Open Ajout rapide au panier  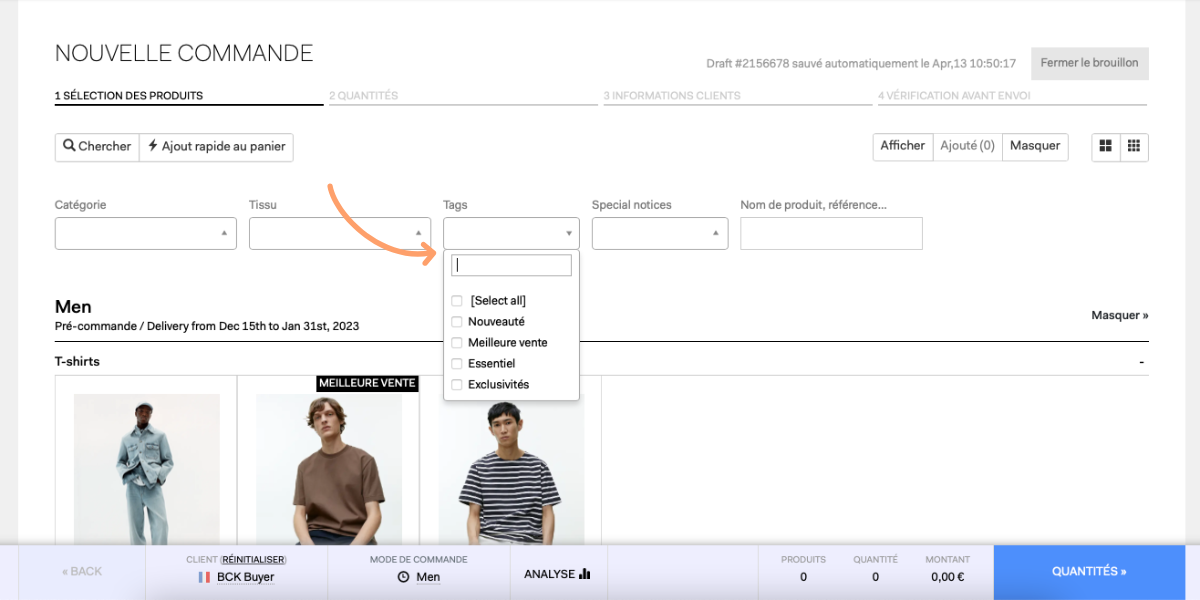tap(216, 146)
